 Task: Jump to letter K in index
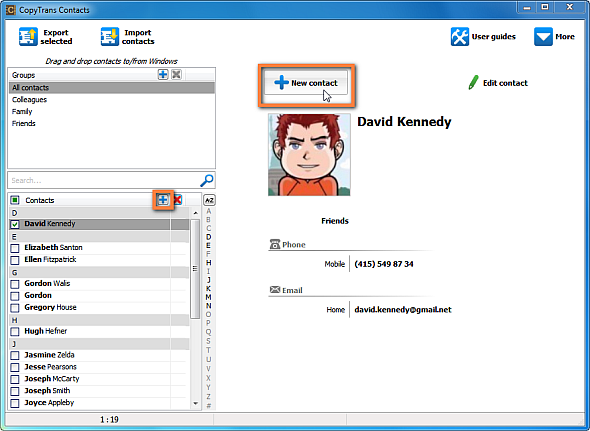point(208,289)
